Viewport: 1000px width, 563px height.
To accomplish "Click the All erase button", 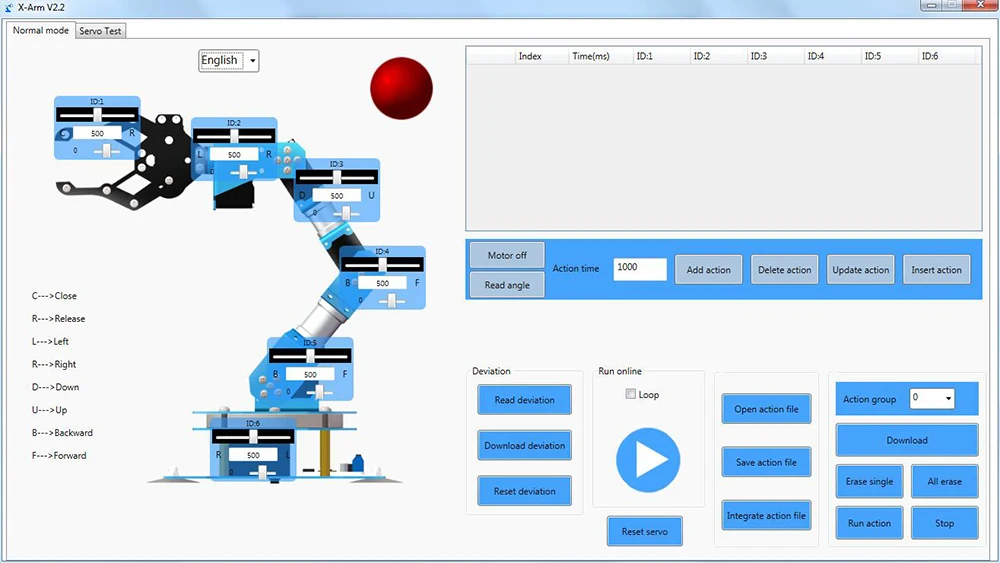I will (945, 481).
